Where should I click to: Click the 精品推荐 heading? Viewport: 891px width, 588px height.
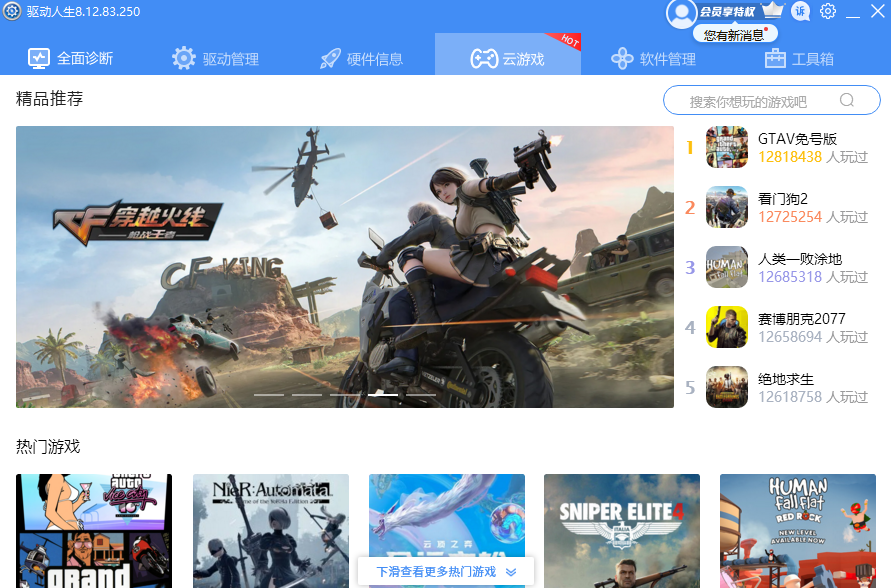click(49, 99)
